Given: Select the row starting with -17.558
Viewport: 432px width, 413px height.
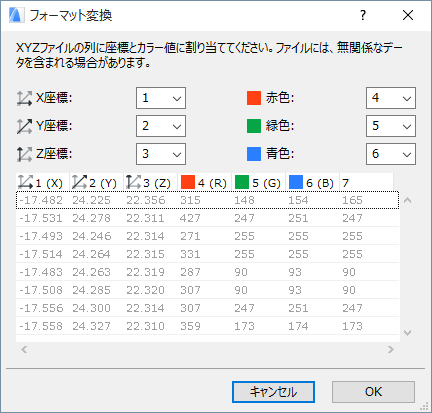Looking at the screenshot, I should tap(207, 326).
